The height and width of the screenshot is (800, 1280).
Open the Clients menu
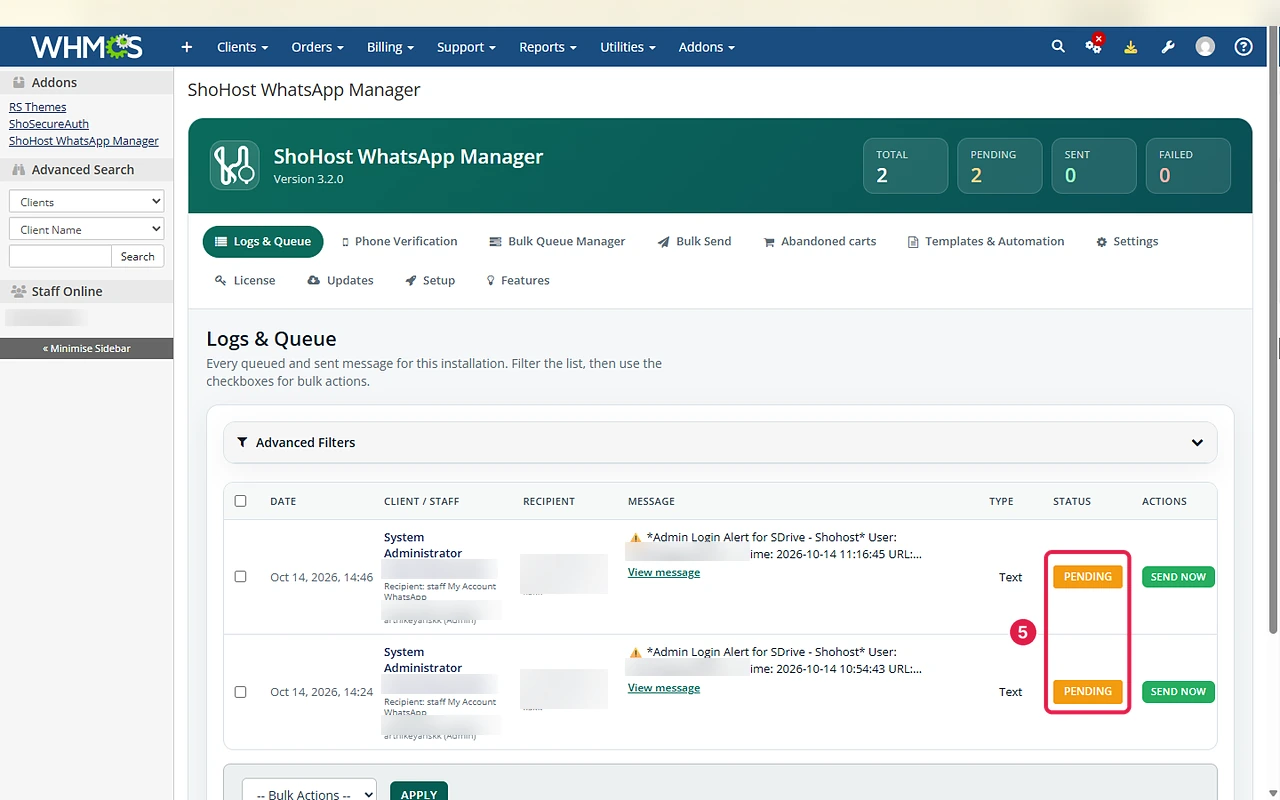[242, 47]
